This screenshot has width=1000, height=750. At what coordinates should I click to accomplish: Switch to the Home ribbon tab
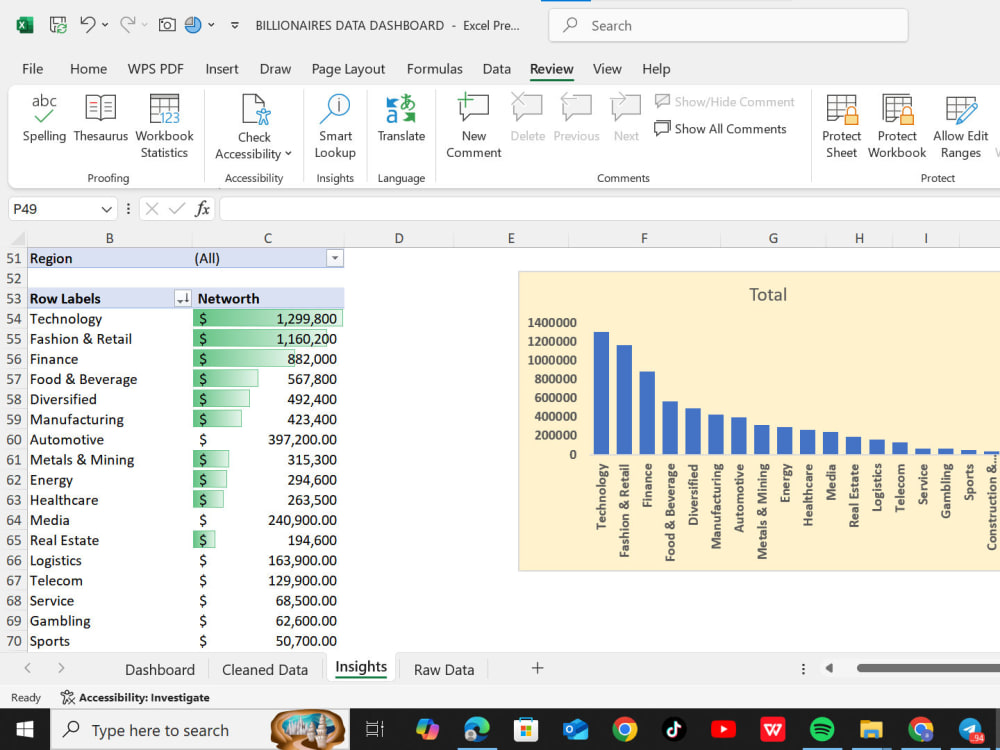point(88,69)
